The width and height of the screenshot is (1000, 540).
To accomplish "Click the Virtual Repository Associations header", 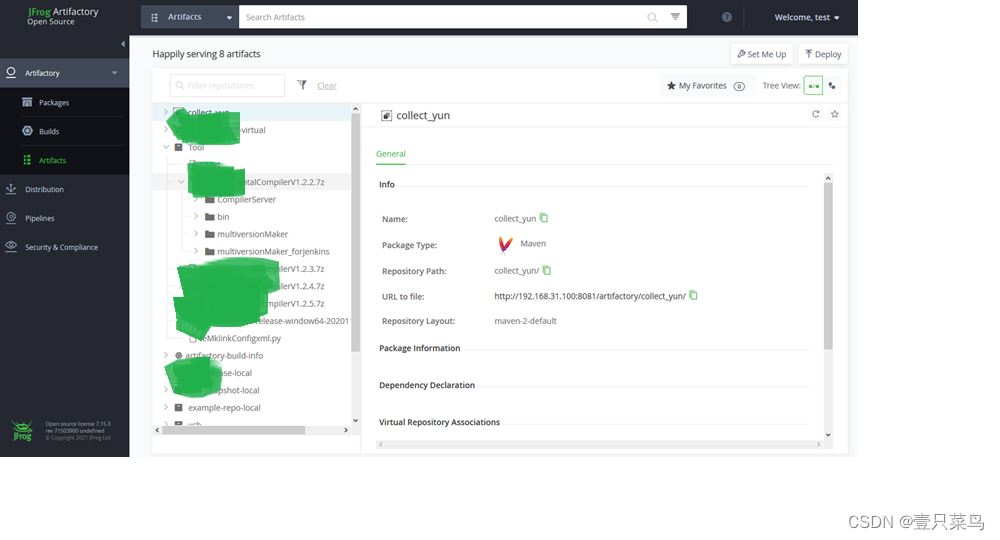I will (x=439, y=422).
